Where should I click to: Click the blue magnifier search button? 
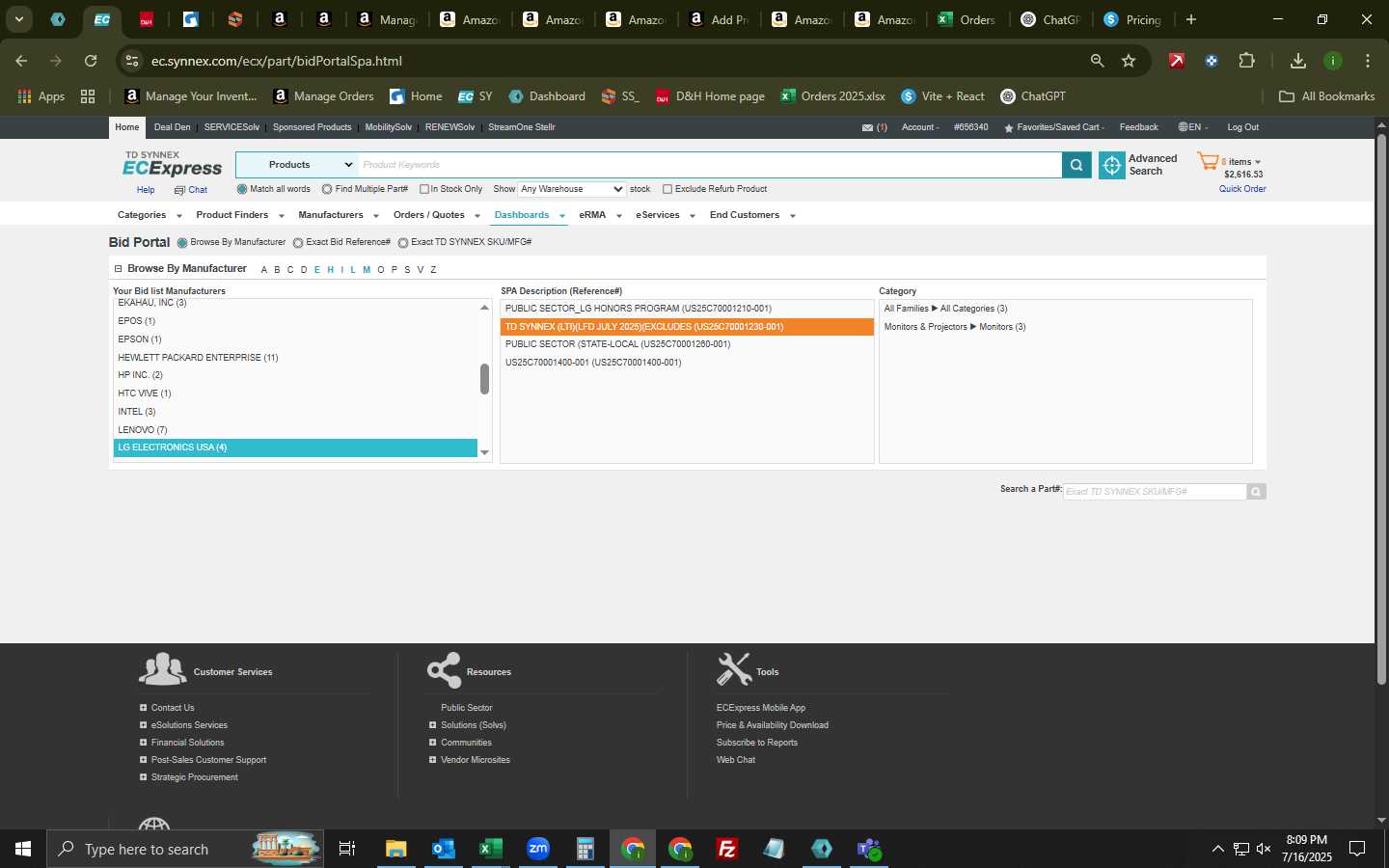tap(1076, 165)
